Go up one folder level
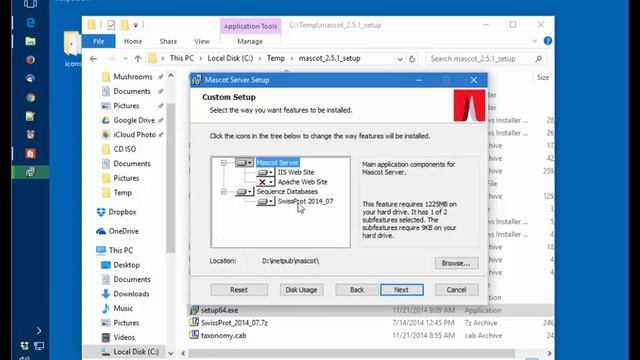The height and width of the screenshot is (360, 640). pos(138,59)
